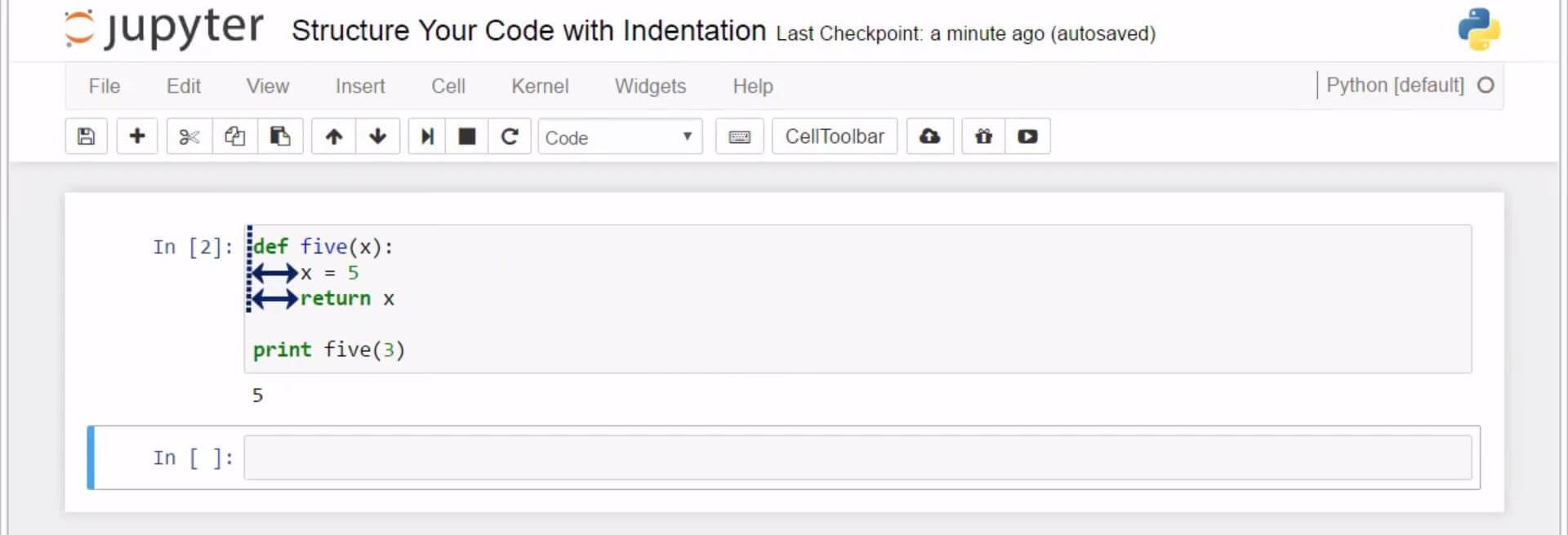Open the video tutorial play icon

pos(1027,136)
